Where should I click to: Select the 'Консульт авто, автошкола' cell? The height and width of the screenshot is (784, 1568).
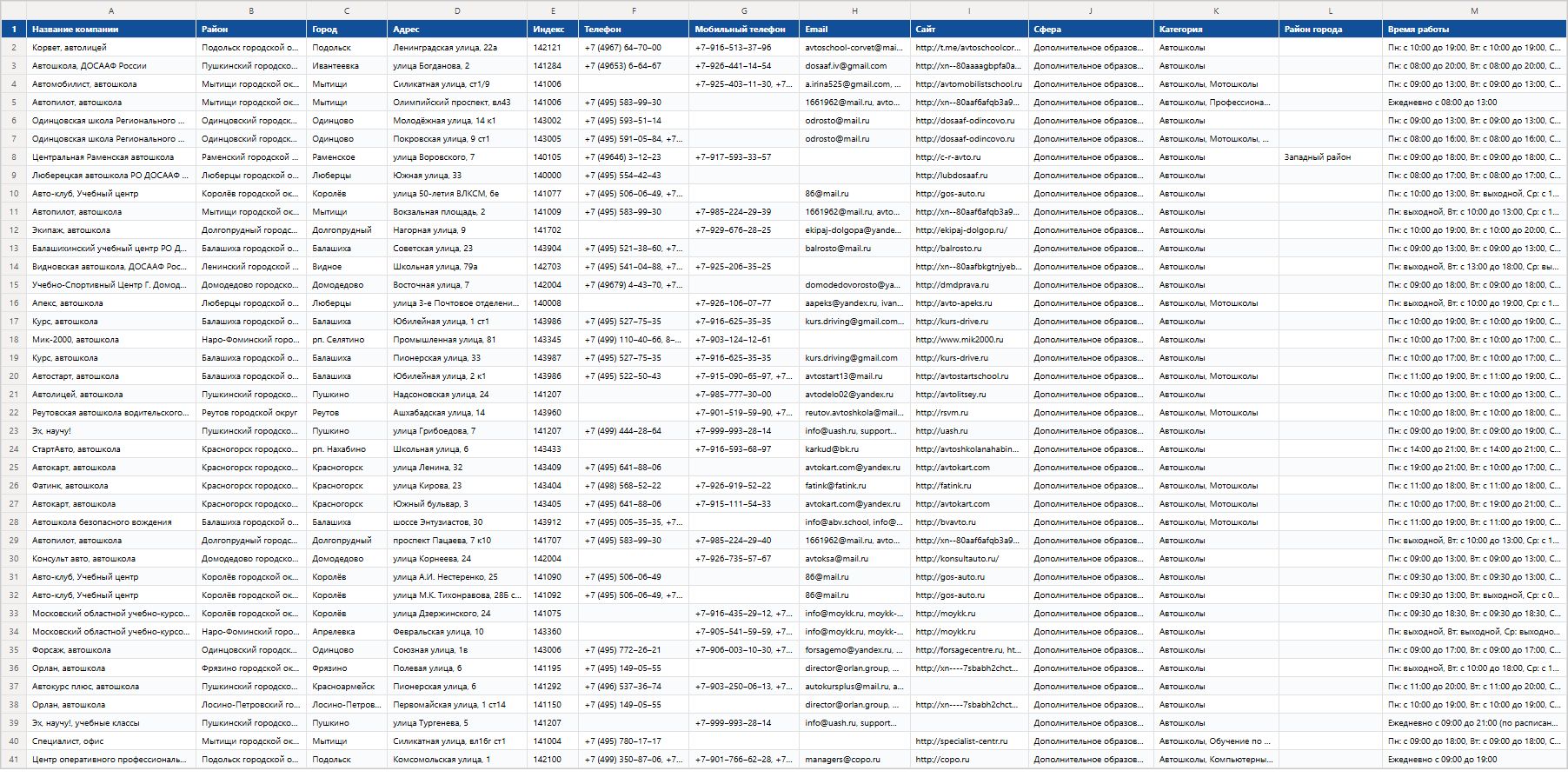coord(111,558)
